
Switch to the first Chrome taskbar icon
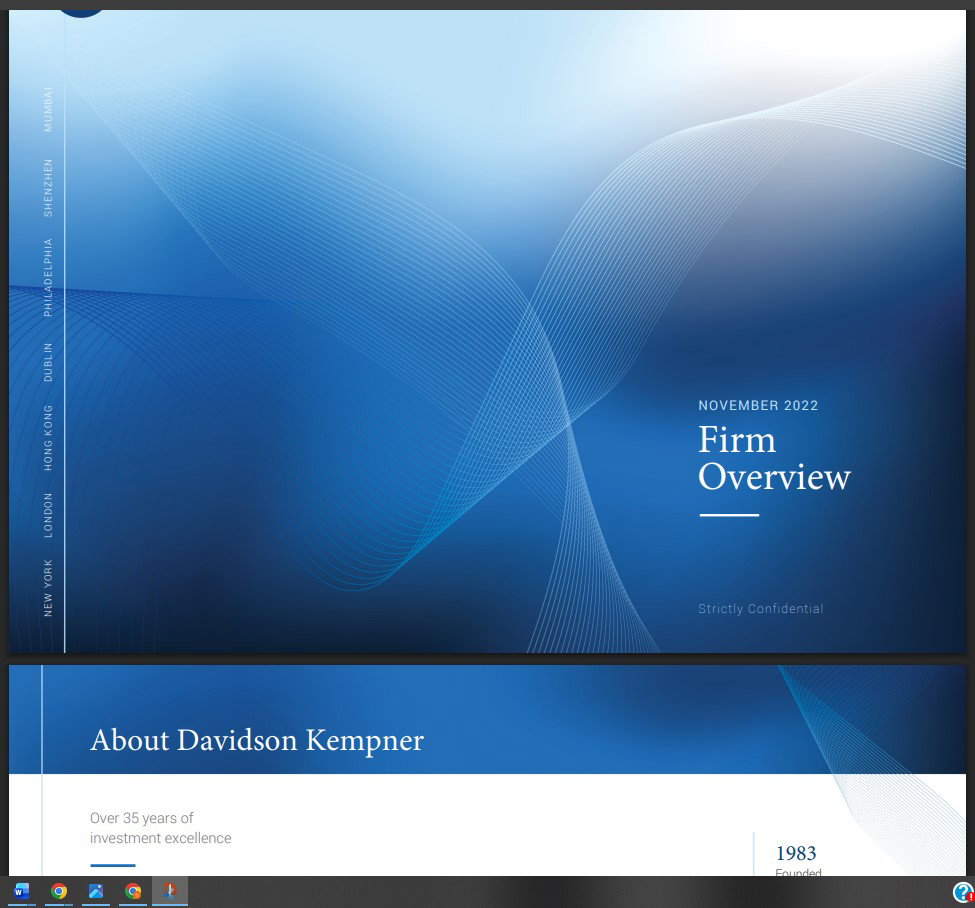pyautogui.click(x=59, y=891)
